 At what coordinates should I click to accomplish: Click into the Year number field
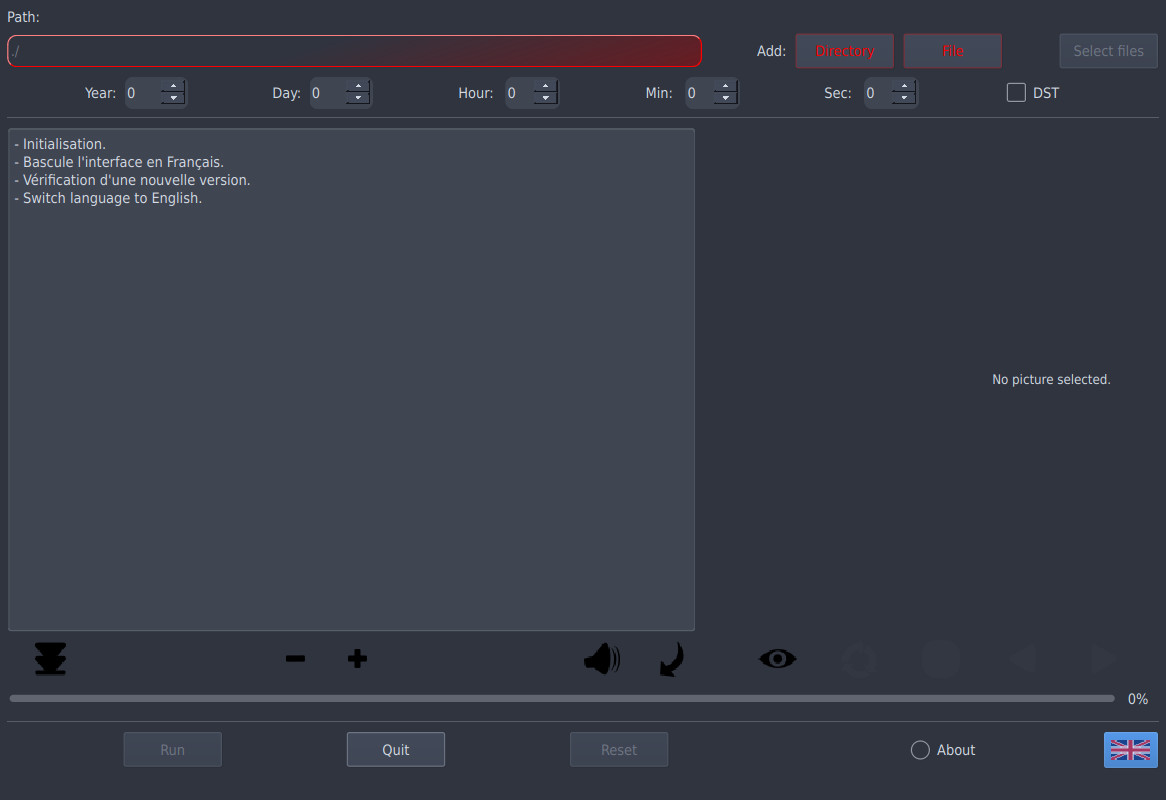click(143, 93)
